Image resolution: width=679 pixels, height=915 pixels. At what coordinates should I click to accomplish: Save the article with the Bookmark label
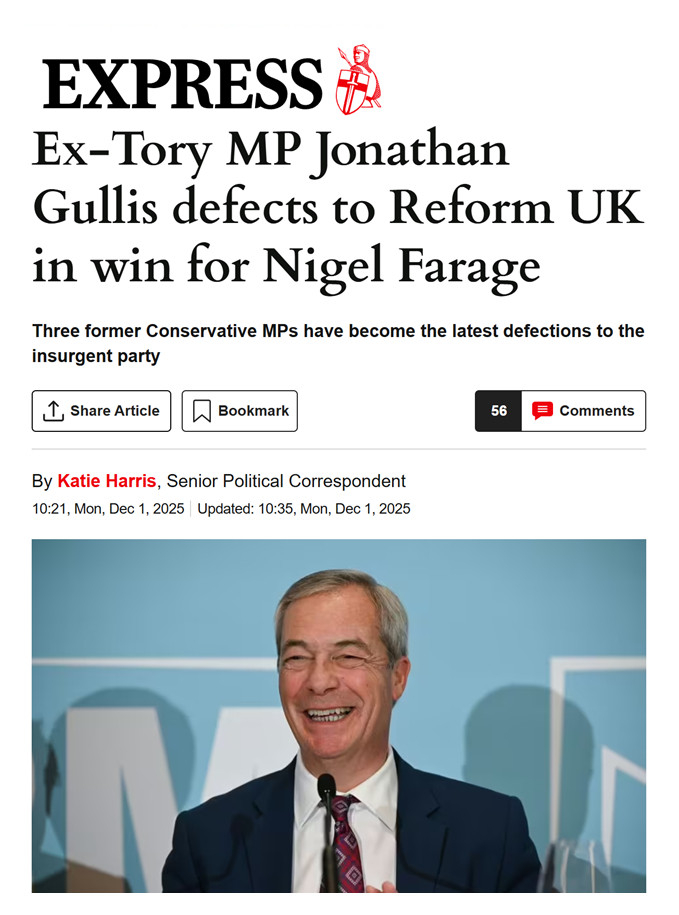coord(253,411)
